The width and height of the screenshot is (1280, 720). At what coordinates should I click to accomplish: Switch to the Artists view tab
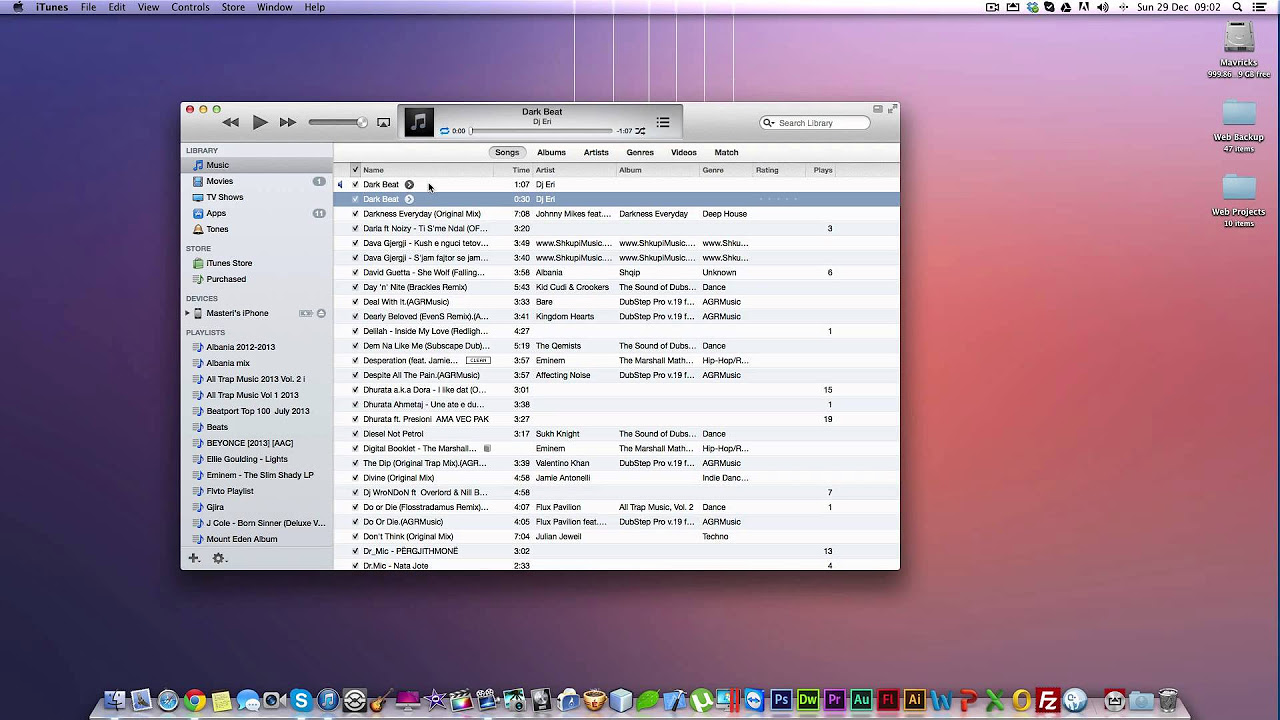click(x=596, y=152)
